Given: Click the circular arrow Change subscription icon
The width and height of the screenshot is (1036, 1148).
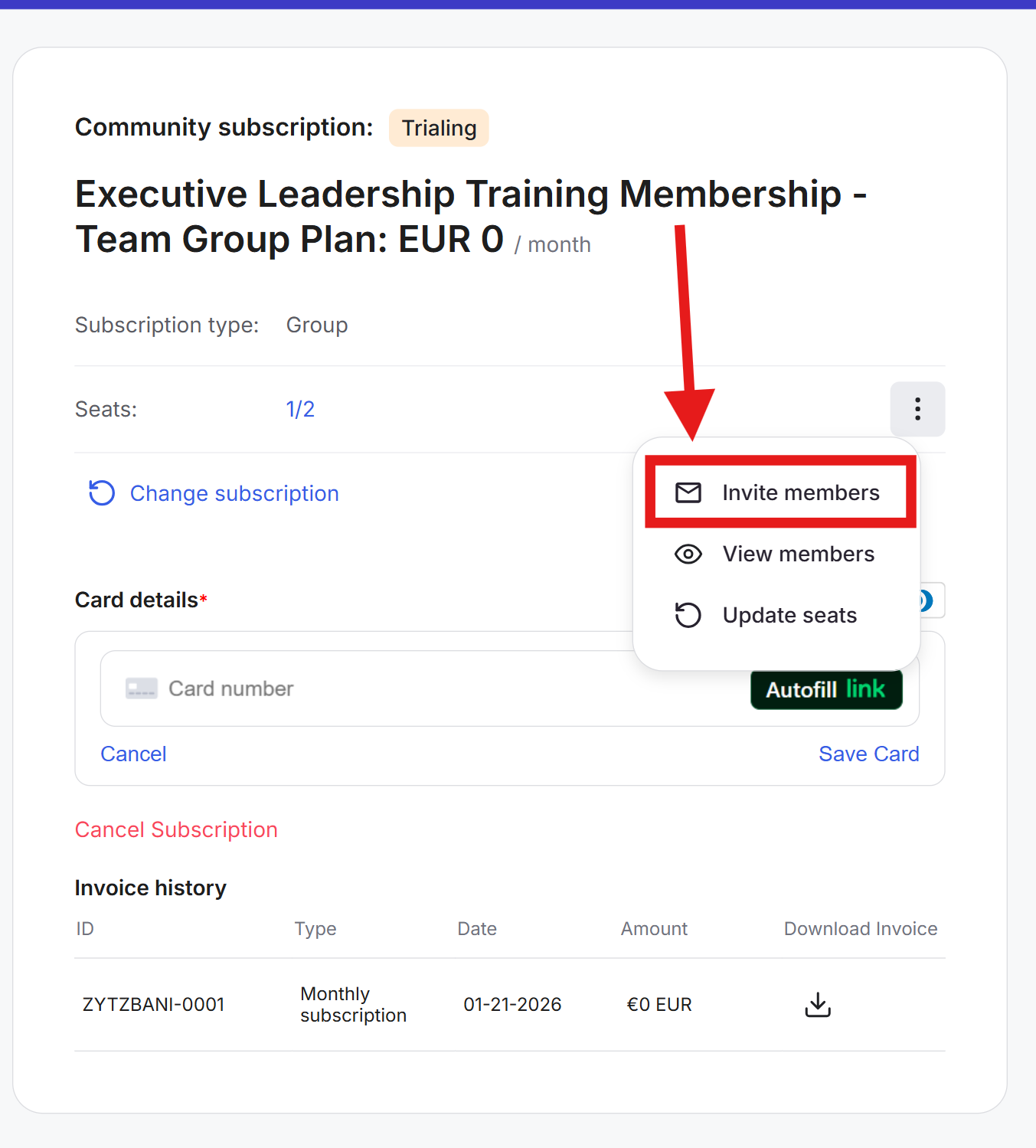Looking at the screenshot, I should pyautogui.click(x=102, y=493).
